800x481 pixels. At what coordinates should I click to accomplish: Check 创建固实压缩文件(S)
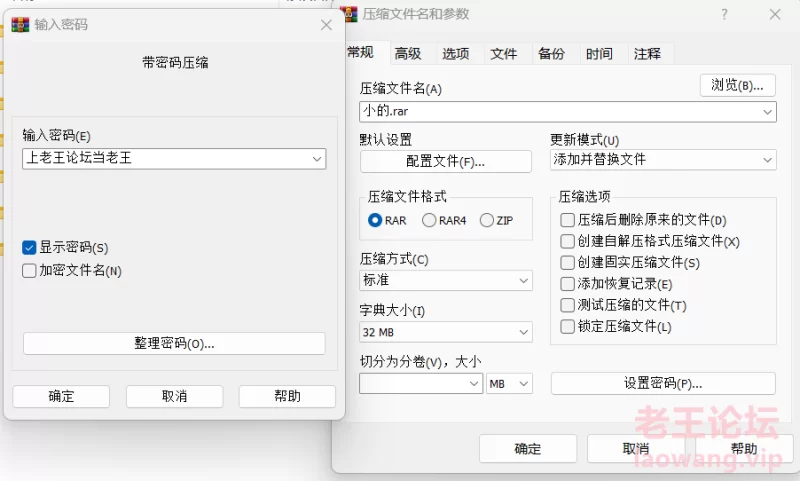point(567,262)
